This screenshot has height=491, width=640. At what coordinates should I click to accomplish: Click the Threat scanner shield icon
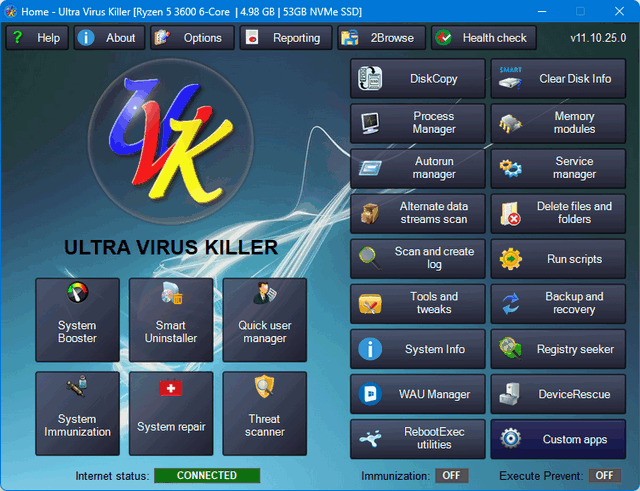pyautogui.click(x=264, y=386)
